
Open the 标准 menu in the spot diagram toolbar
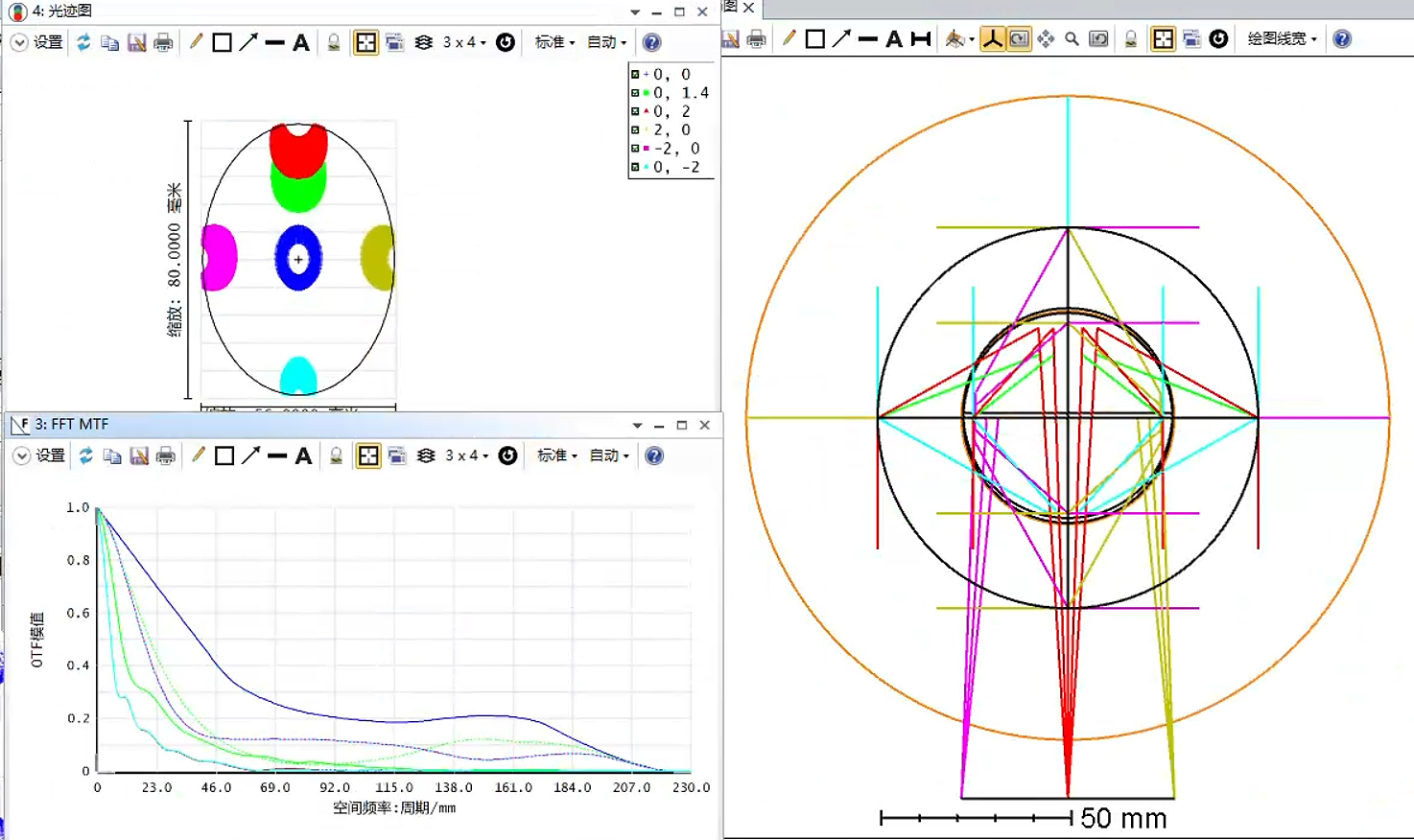point(554,42)
